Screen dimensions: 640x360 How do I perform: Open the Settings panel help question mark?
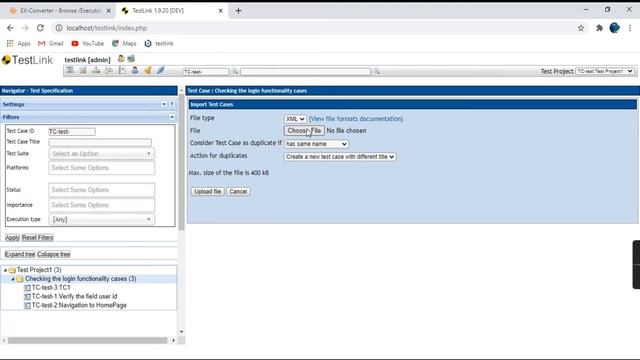[172, 104]
